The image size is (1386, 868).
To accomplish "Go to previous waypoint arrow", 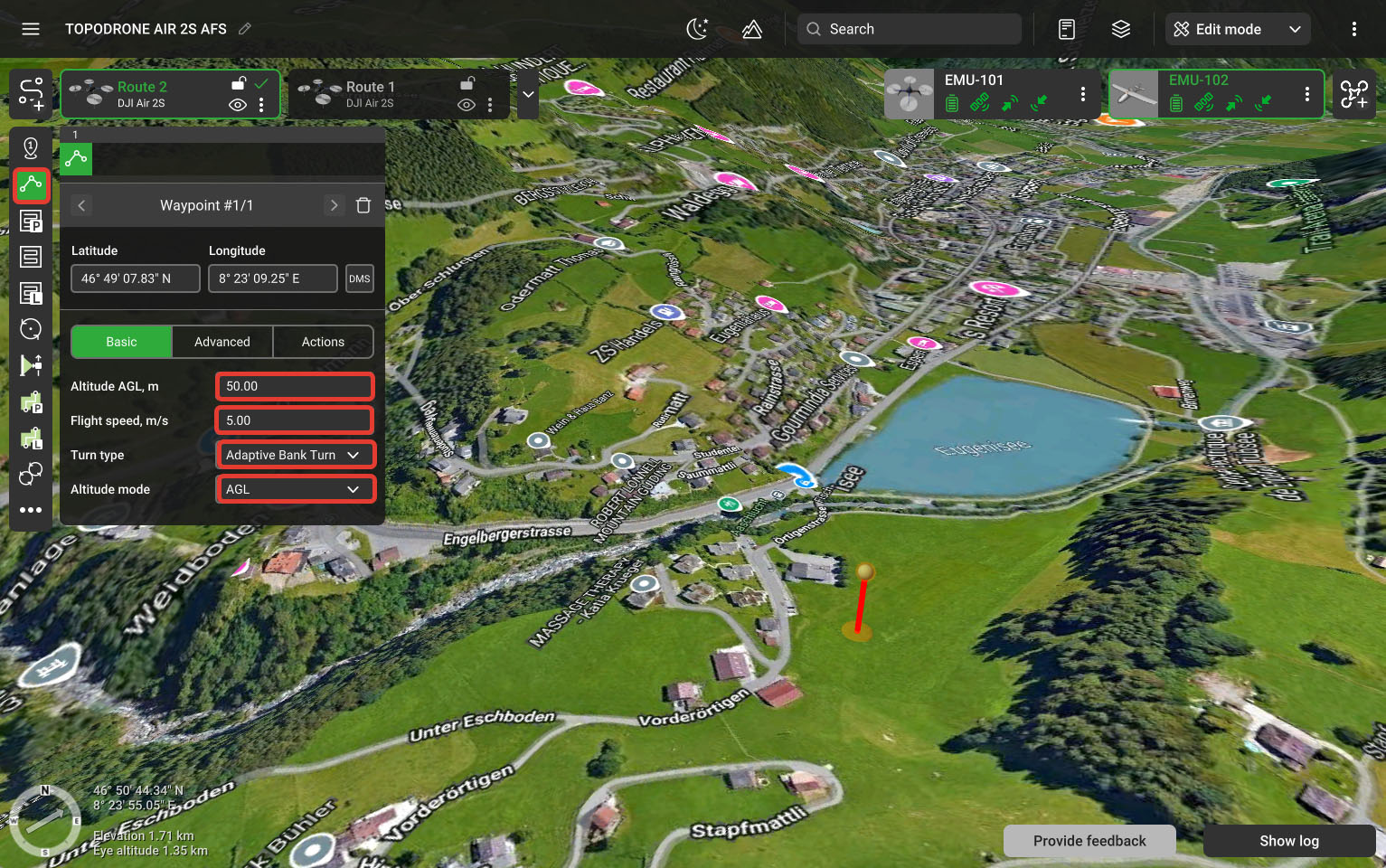I will pos(81,205).
